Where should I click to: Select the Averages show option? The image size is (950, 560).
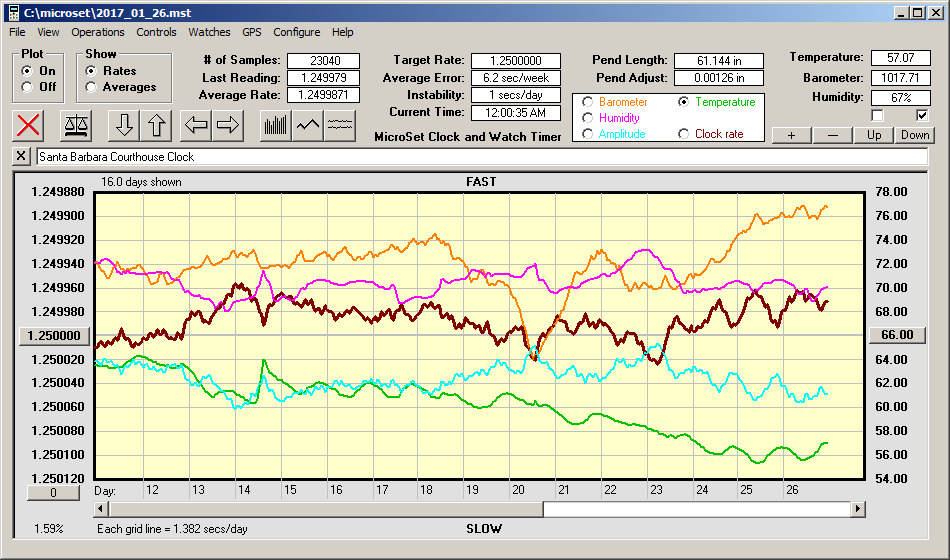[x=91, y=87]
